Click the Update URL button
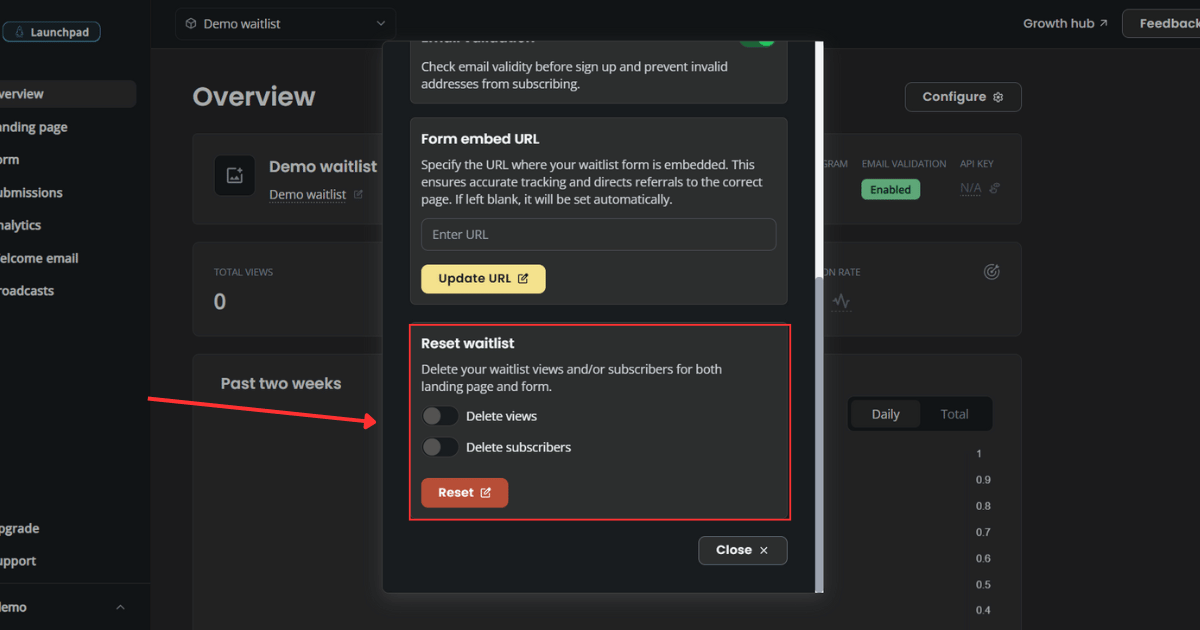 [483, 279]
